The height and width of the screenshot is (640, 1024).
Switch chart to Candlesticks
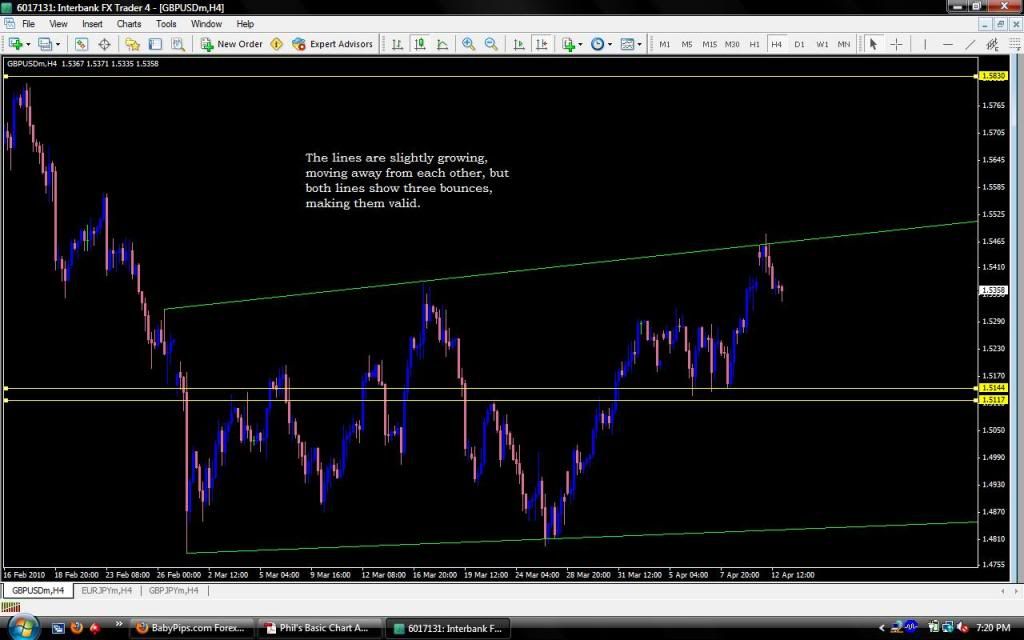click(420, 44)
